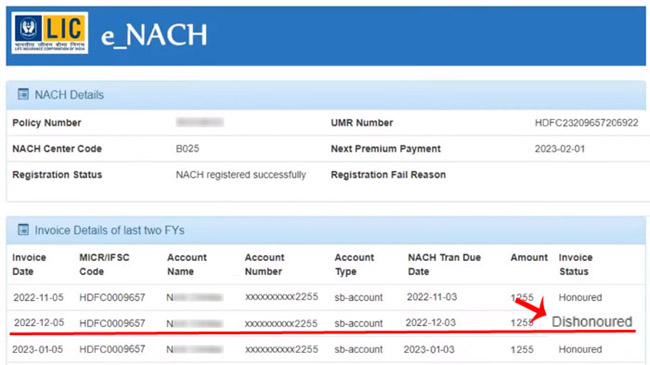Viewport: 650px width, 365px height.
Task: Click the NACH Details panel icon
Action: [23, 94]
